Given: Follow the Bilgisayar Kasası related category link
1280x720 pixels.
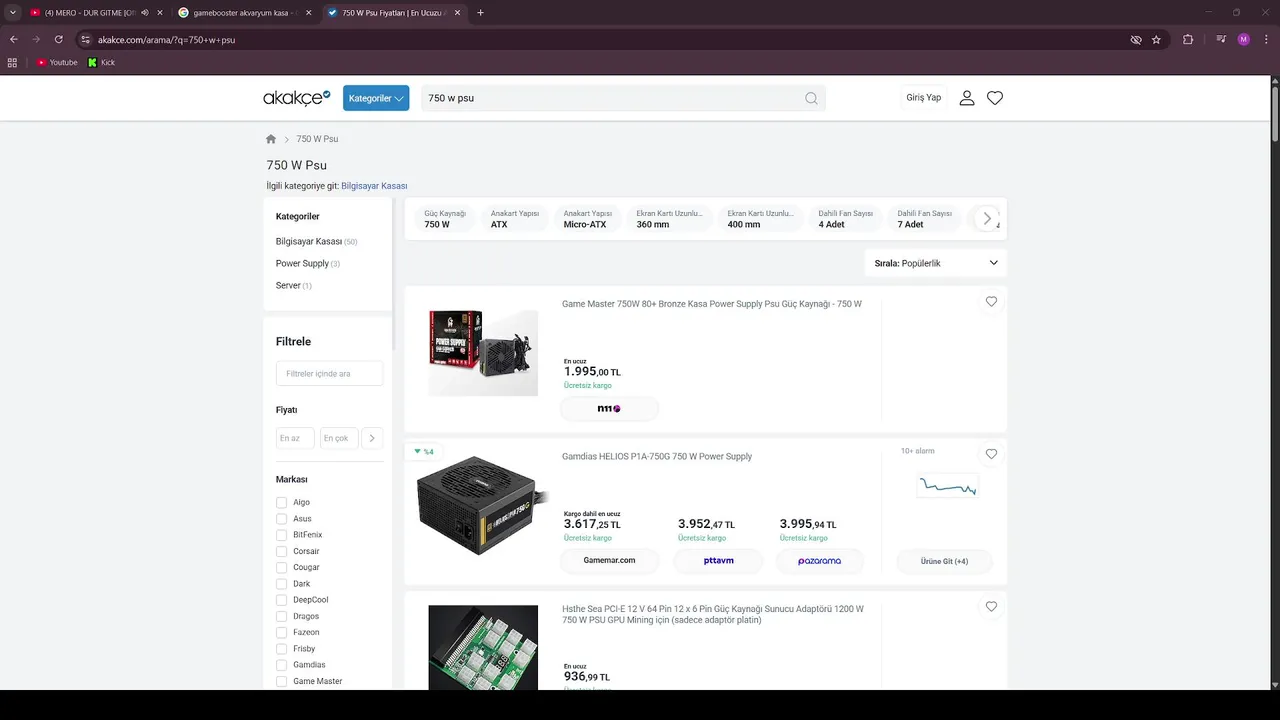Looking at the screenshot, I should [x=374, y=186].
